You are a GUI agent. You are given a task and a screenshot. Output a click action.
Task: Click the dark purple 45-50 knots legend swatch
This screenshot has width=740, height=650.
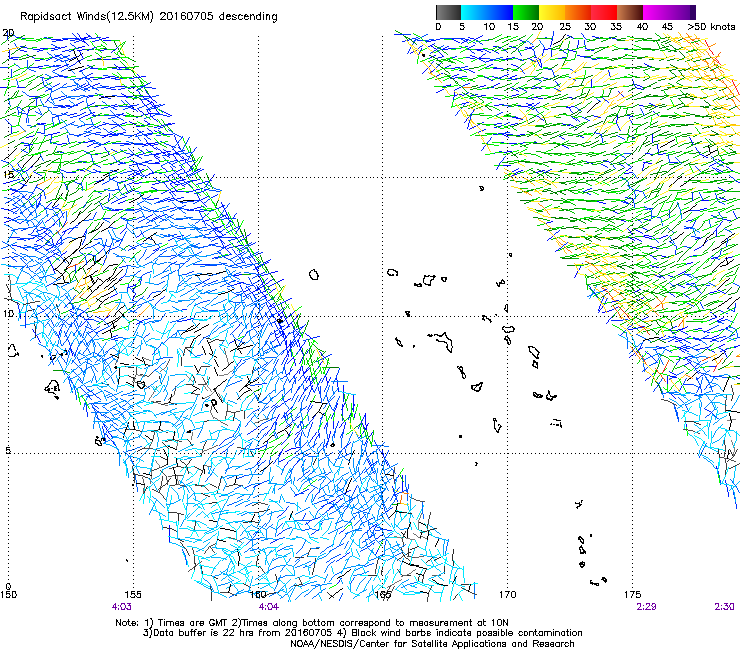coord(682,12)
